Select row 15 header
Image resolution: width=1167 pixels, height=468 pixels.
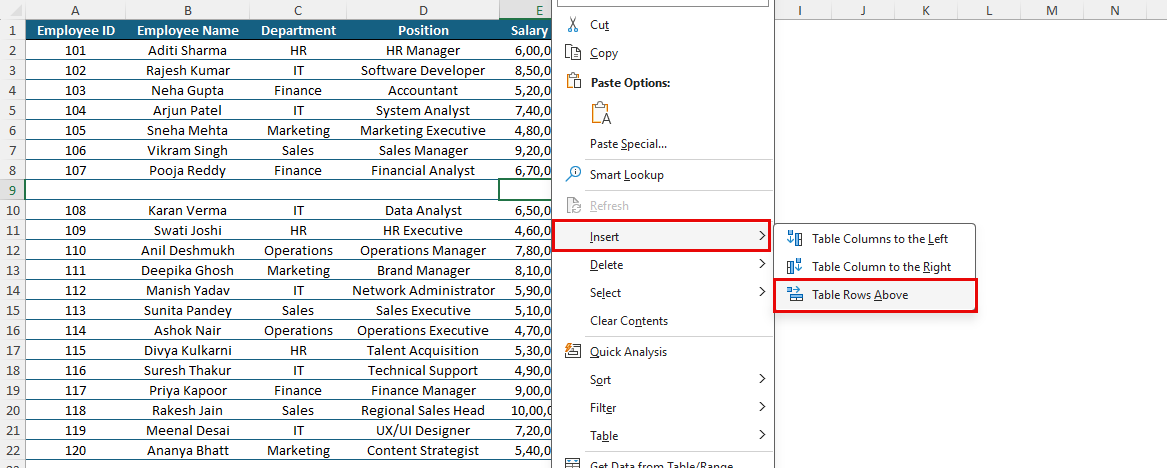[x=12, y=310]
